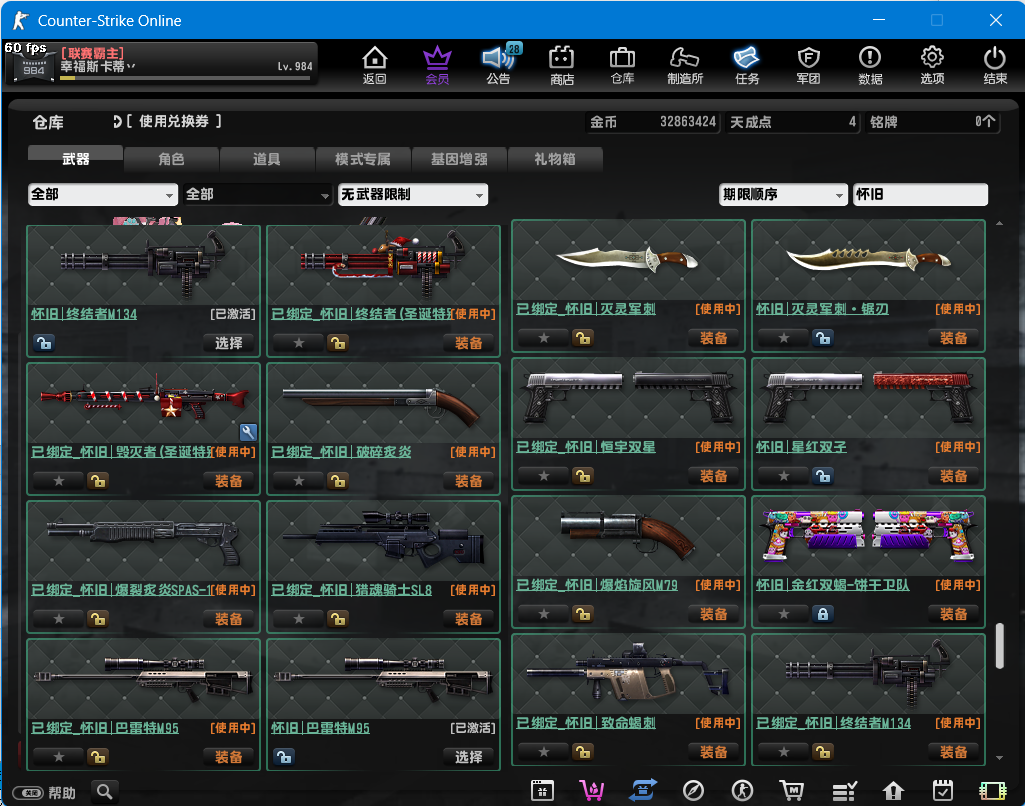Click the scrollbar up arrow
This screenshot has width=1025, height=806.
coord(1000,224)
